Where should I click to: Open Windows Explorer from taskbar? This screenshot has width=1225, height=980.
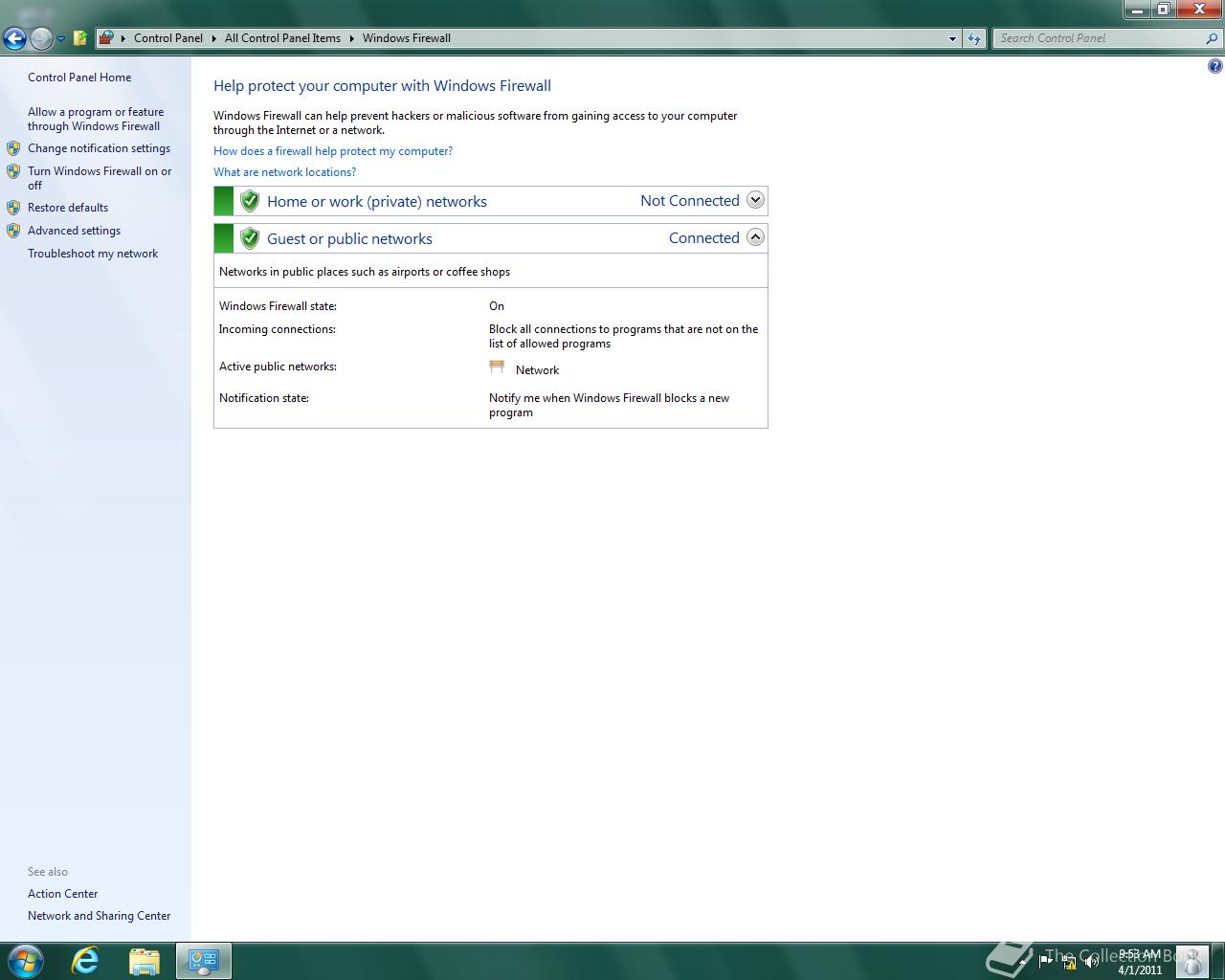click(145, 961)
